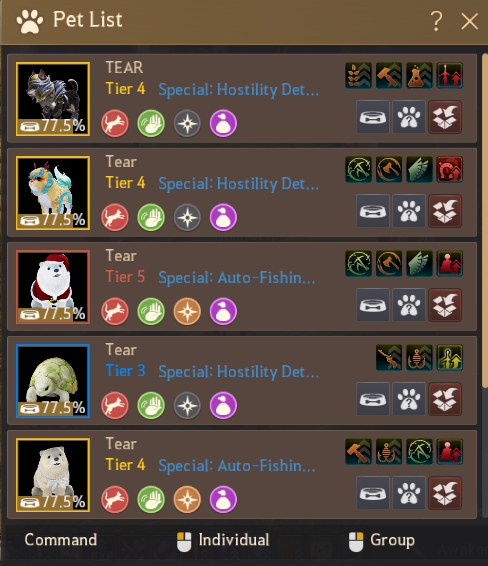
Task: Click the alchemy flask skill icon
Action: [419, 75]
